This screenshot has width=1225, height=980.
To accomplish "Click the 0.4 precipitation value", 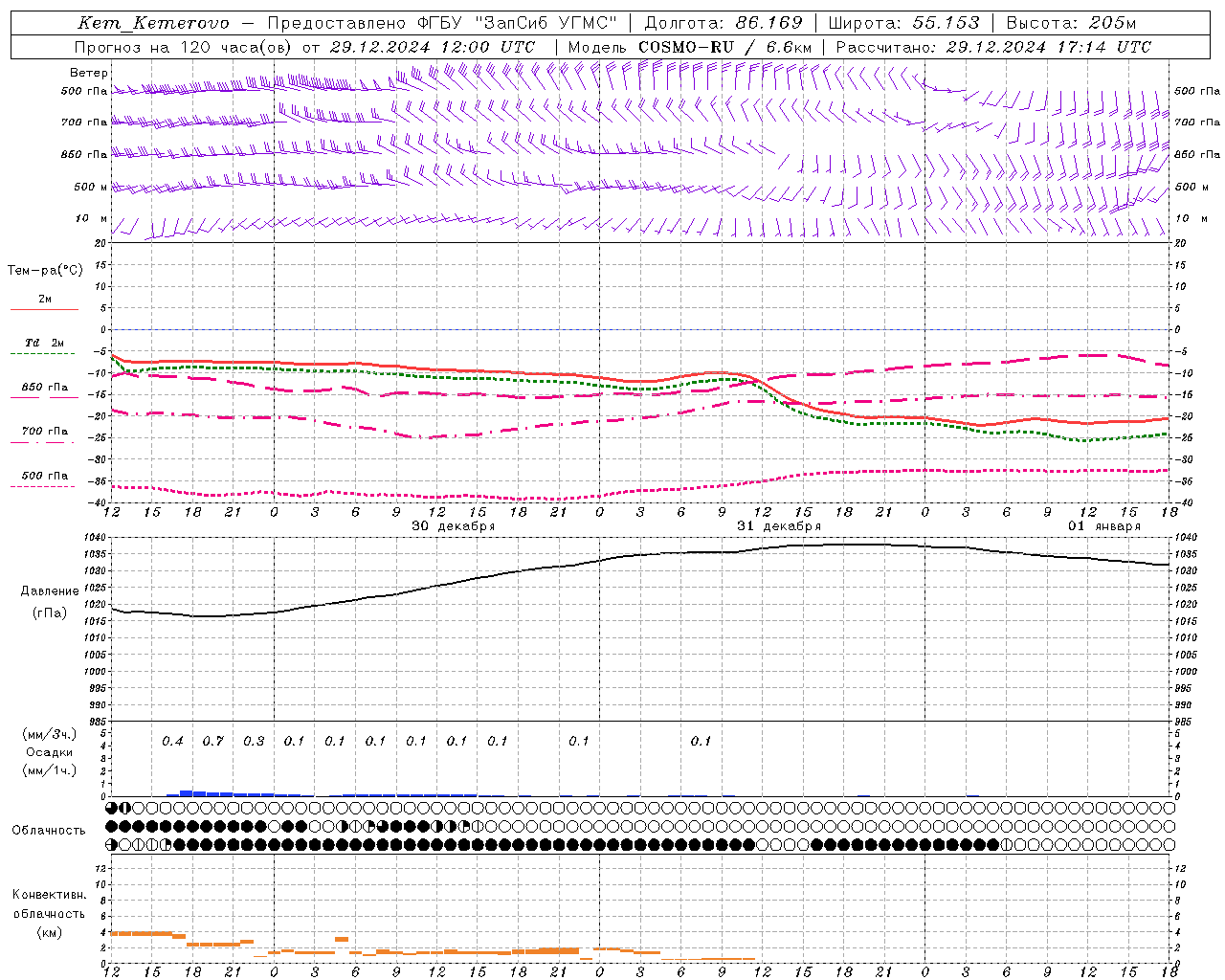I will pos(172,742).
